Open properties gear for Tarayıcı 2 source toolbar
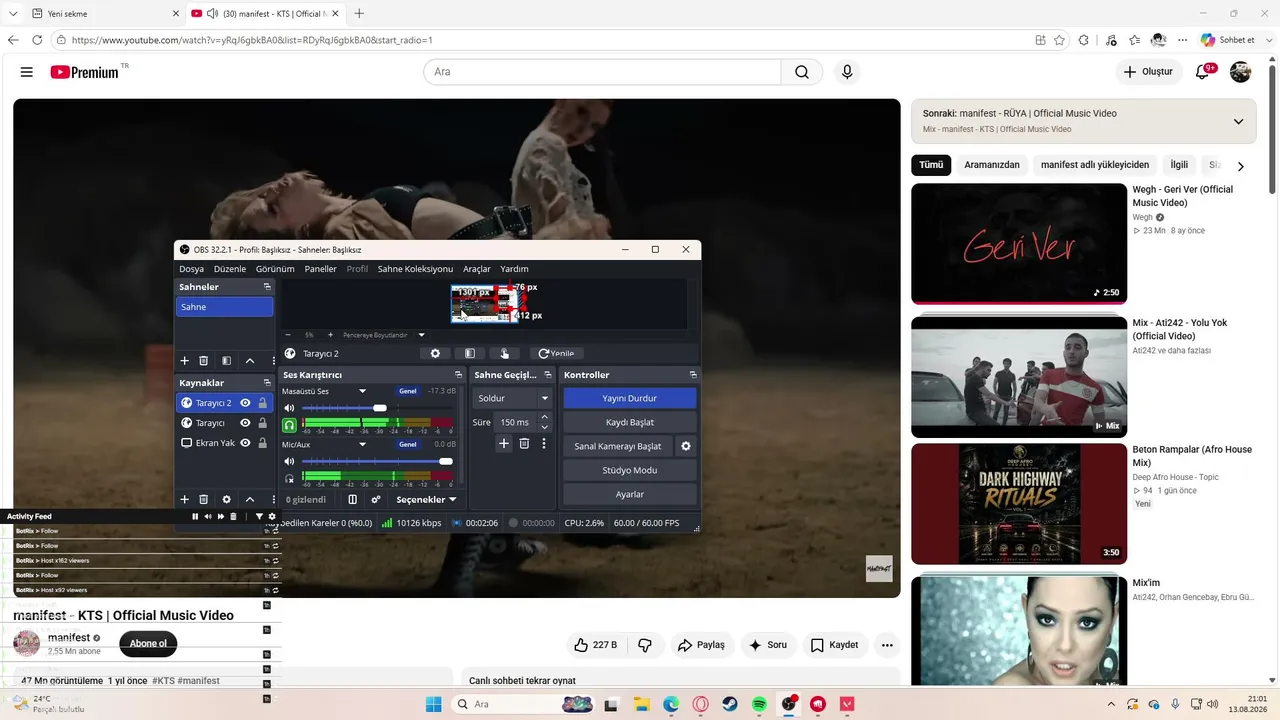This screenshot has width=1280, height=720. tap(435, 353)
